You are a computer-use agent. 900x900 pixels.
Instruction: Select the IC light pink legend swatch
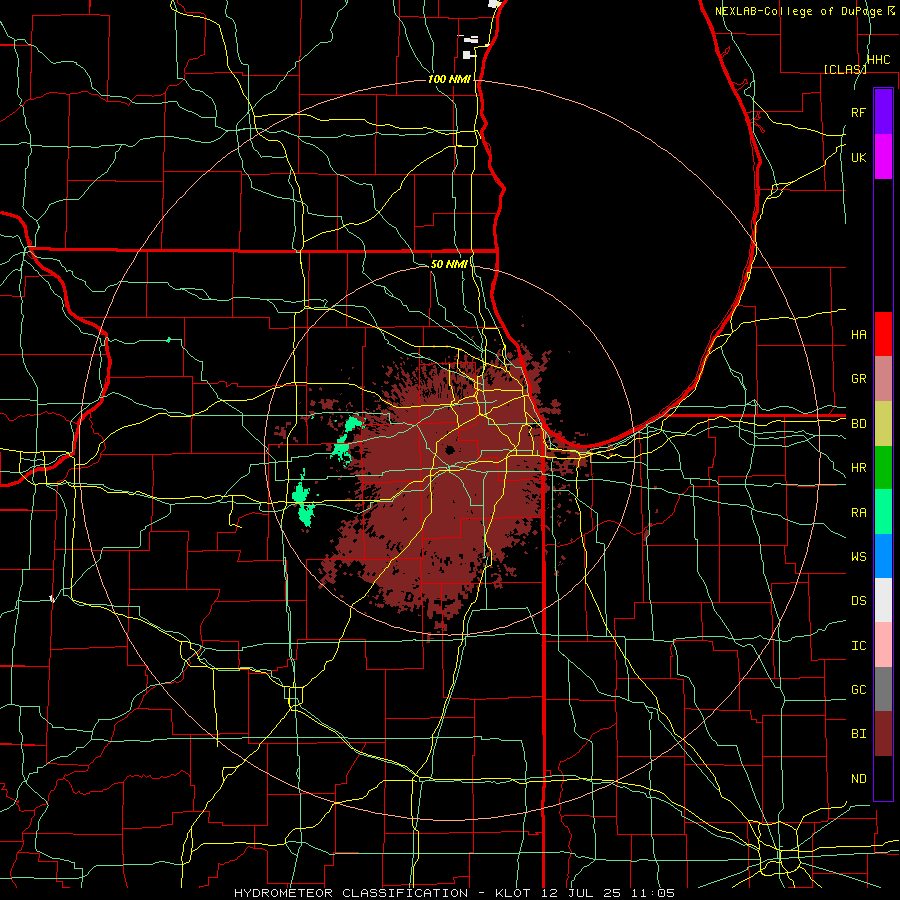click(x=883, y=645)
